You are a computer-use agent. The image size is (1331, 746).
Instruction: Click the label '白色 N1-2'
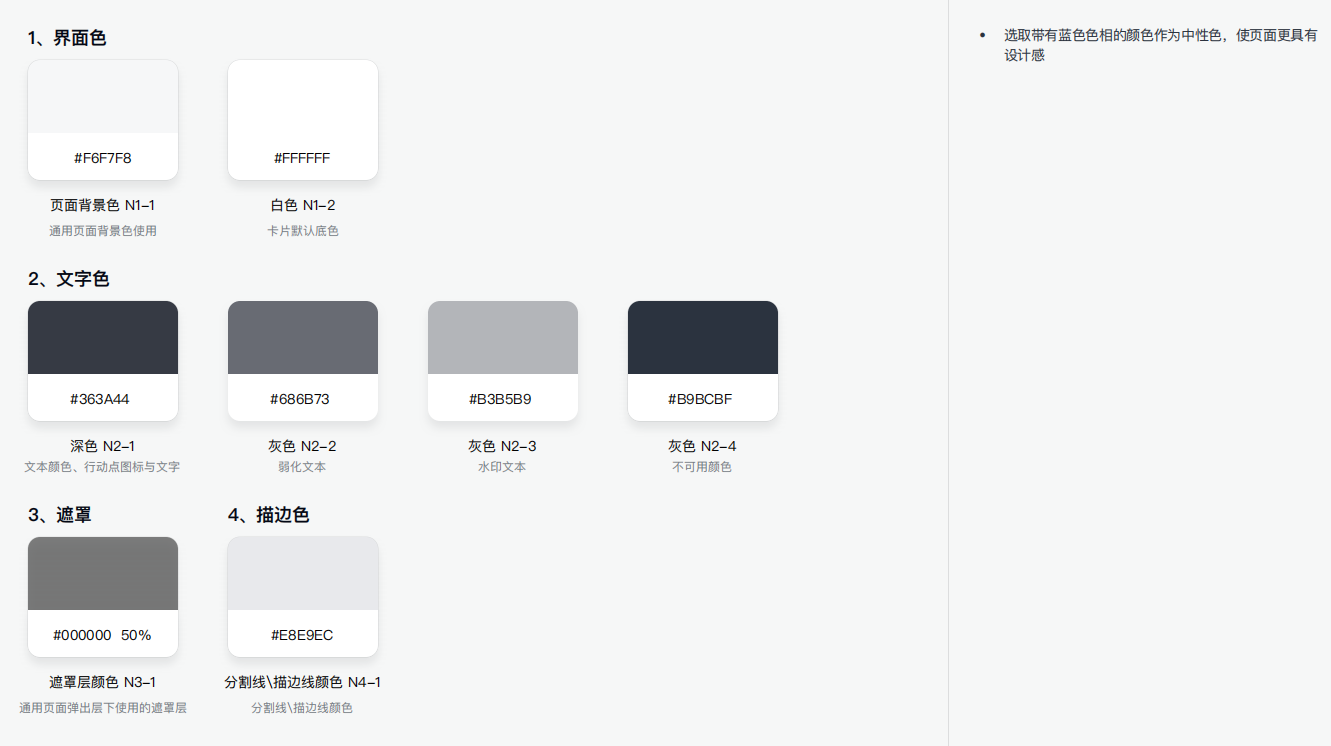coord(303,205)
